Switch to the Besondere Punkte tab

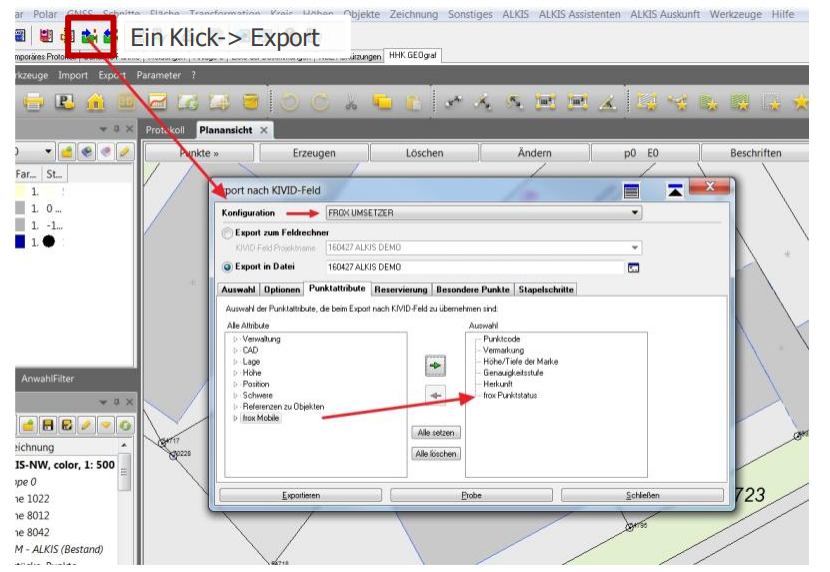[473, 289]
